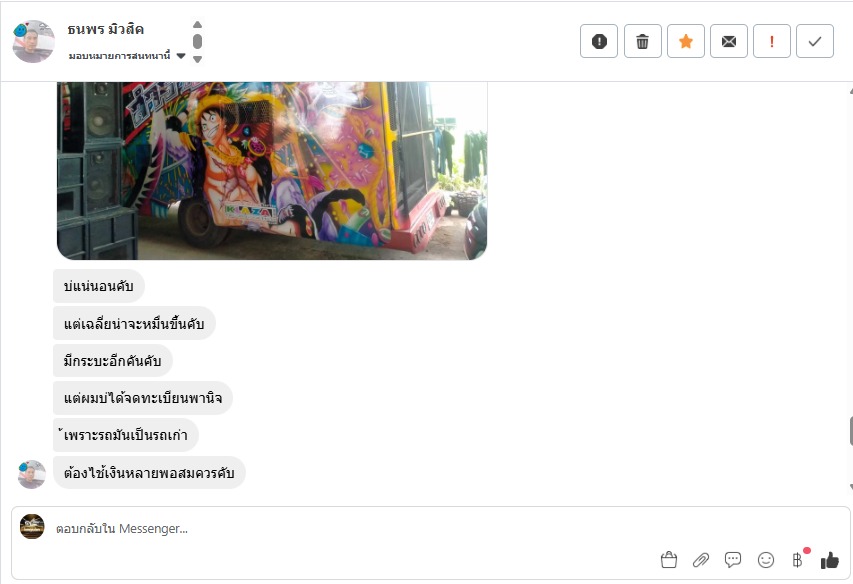This screenshot has width=853, height=584.
Task: Delete conversation with the trash icon
Action: coord(642,41)
